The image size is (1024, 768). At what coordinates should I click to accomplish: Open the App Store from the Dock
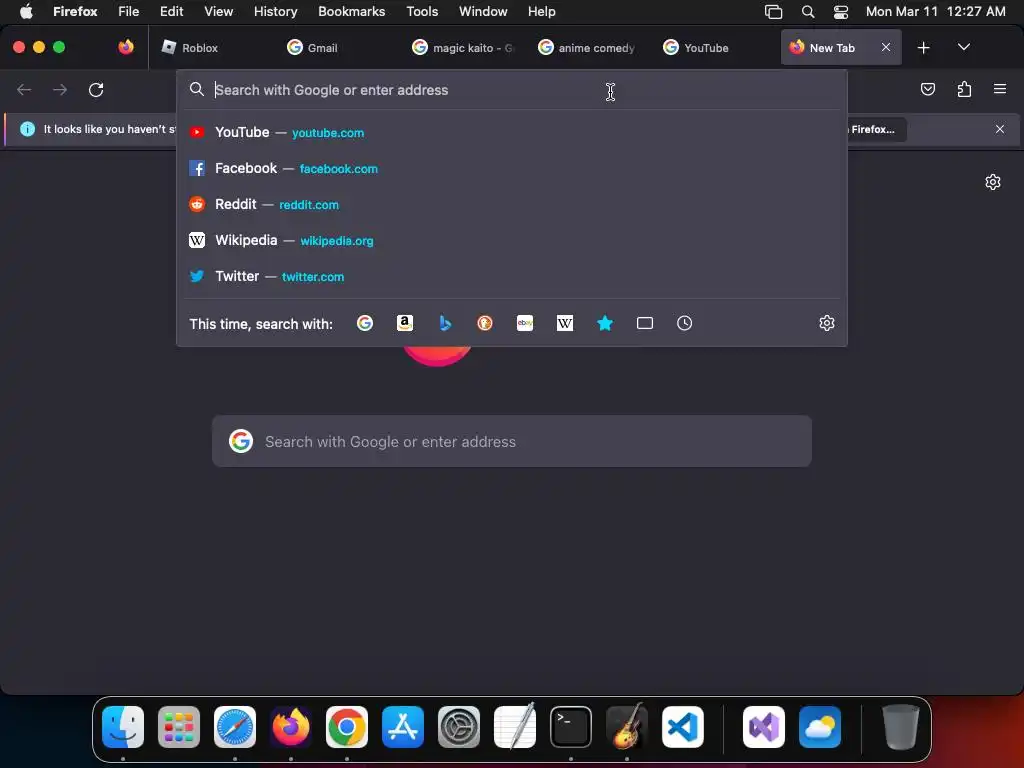click(403, 726)
